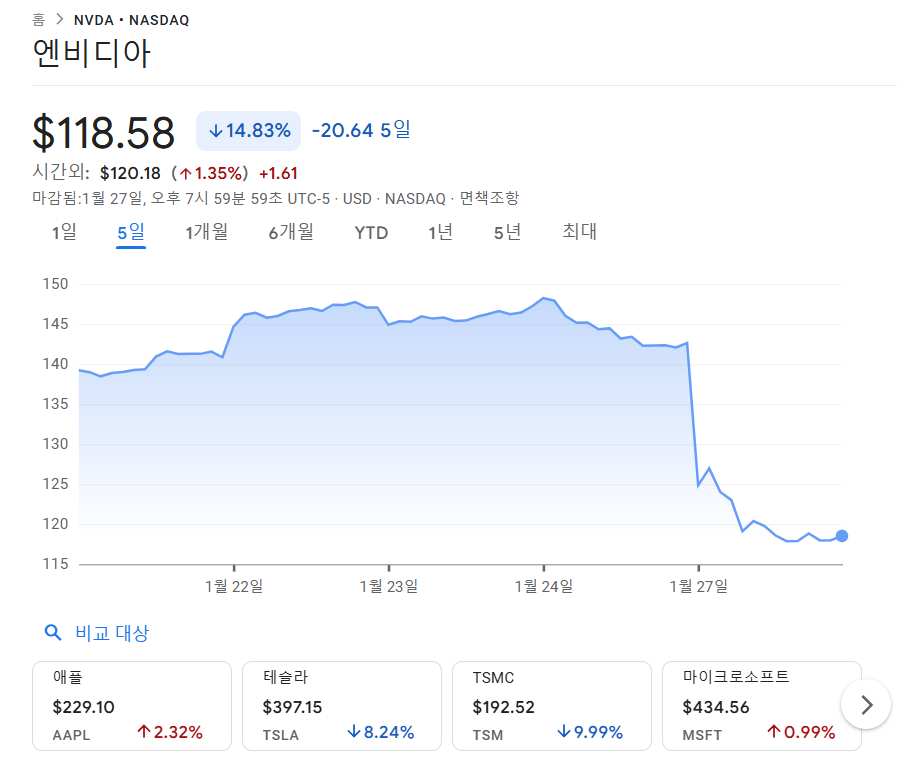Click the right arrow chevron beside the comparison cards

click(x=865, y=704)
